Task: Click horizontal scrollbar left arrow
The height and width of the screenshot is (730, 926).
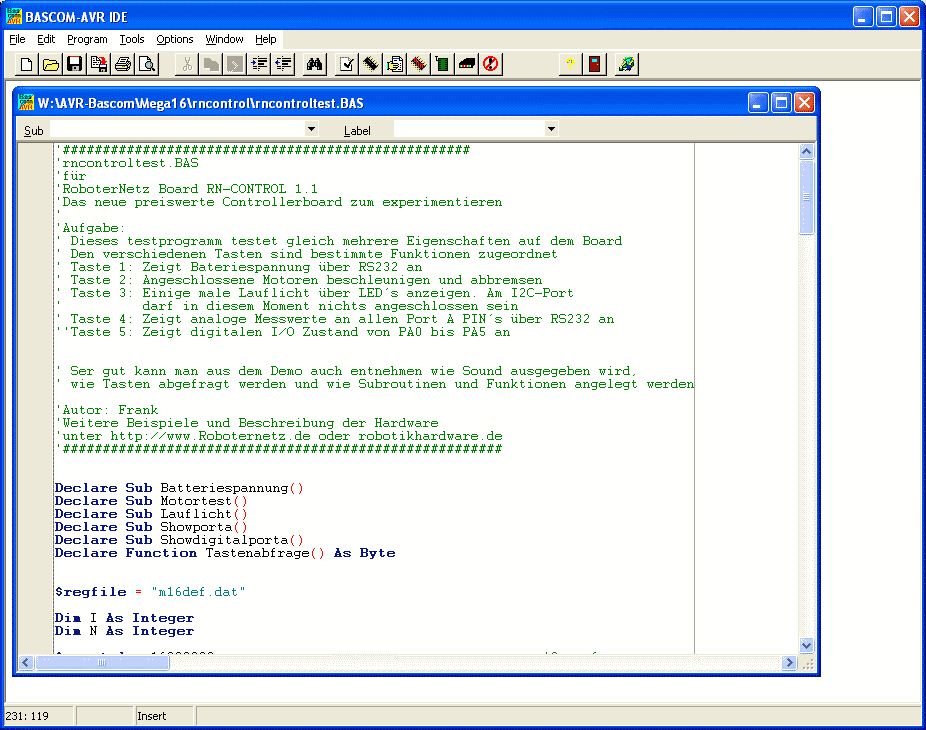Action: (26, 663)
